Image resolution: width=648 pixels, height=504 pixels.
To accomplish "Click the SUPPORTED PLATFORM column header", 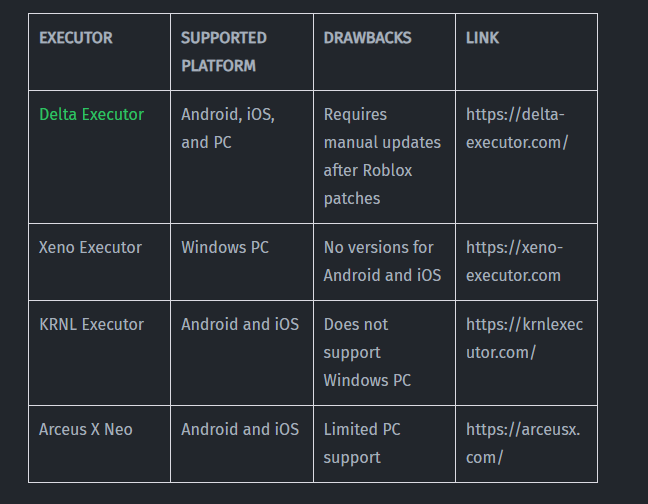I will (x=223, y=51).
